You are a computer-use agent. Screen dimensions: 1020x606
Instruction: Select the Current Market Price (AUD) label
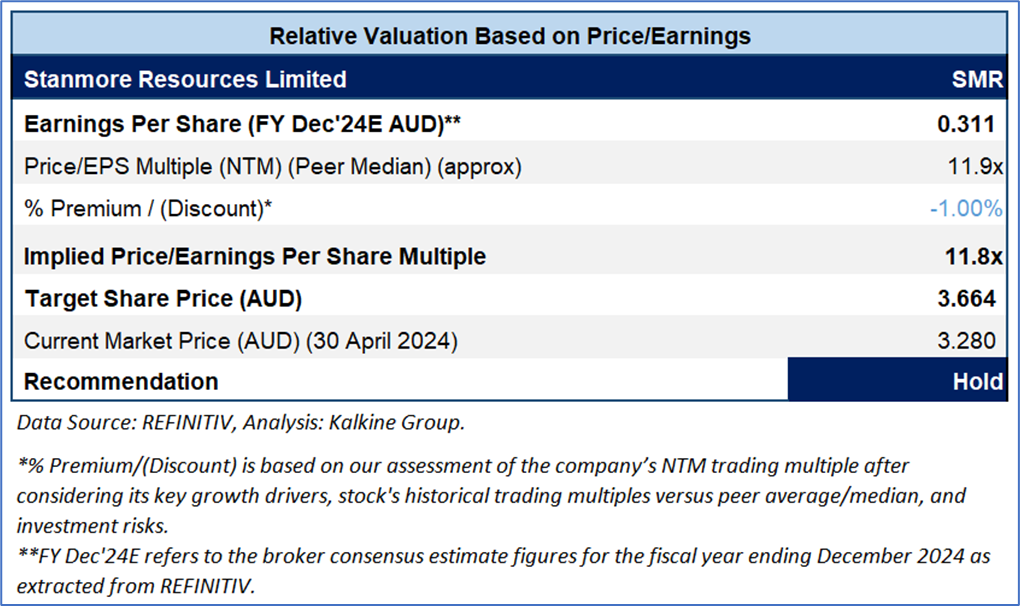click(x=241, y=341)
